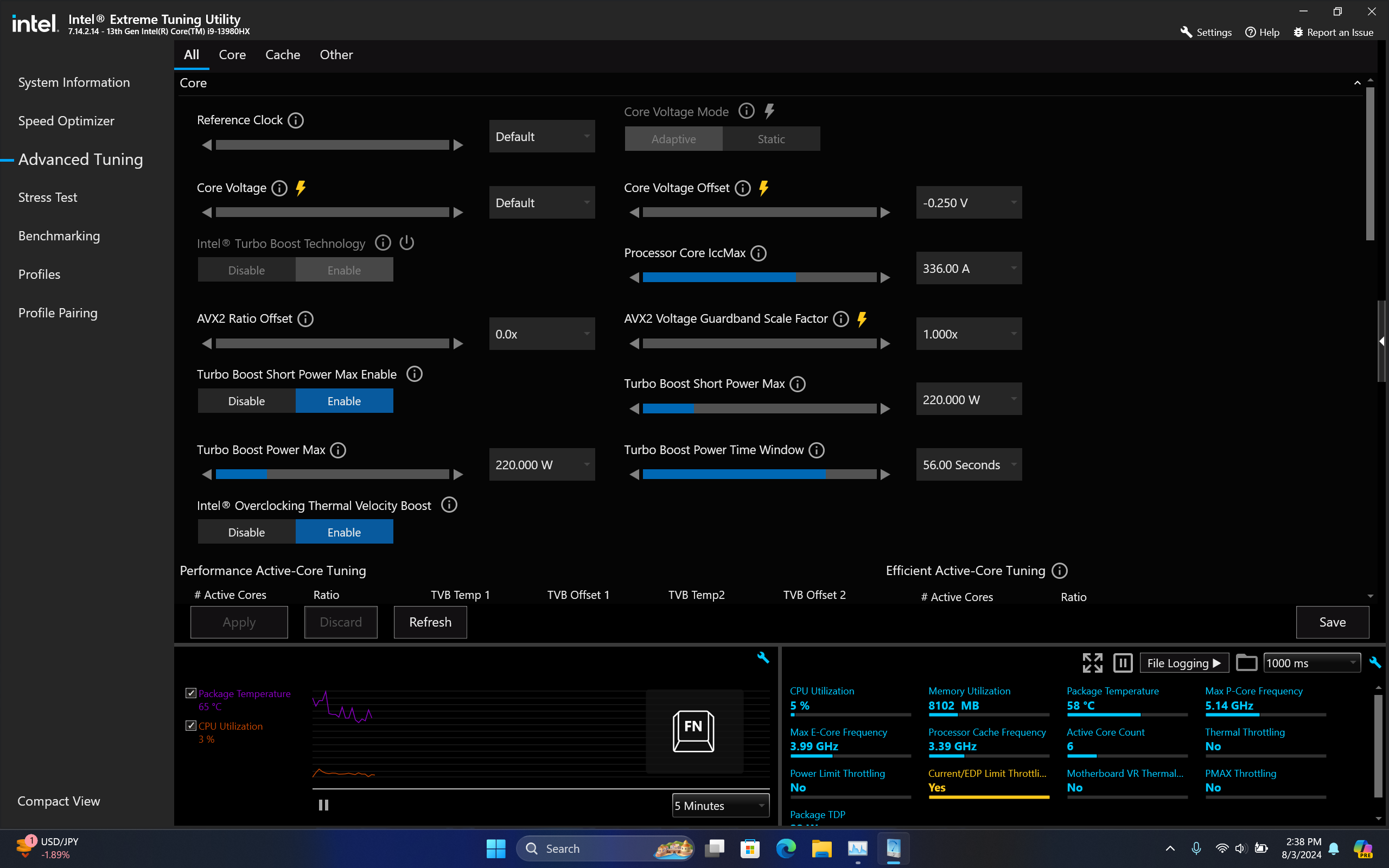Uncheck Package Temperature graph checkbox
This screenshot has height=868, width=1389.
coord(191,693)
